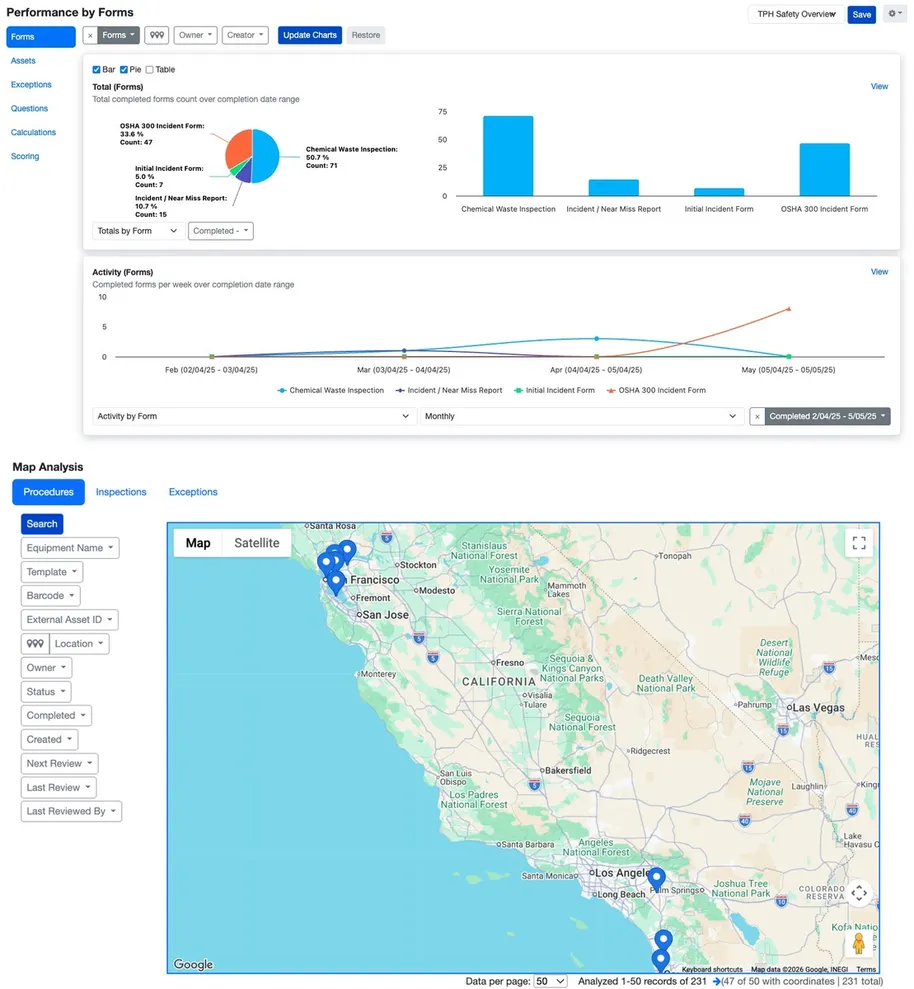Click the orange OSHA 300 pie slice
This screenshot has width=914, height=989.
click(x=238, y=148)
